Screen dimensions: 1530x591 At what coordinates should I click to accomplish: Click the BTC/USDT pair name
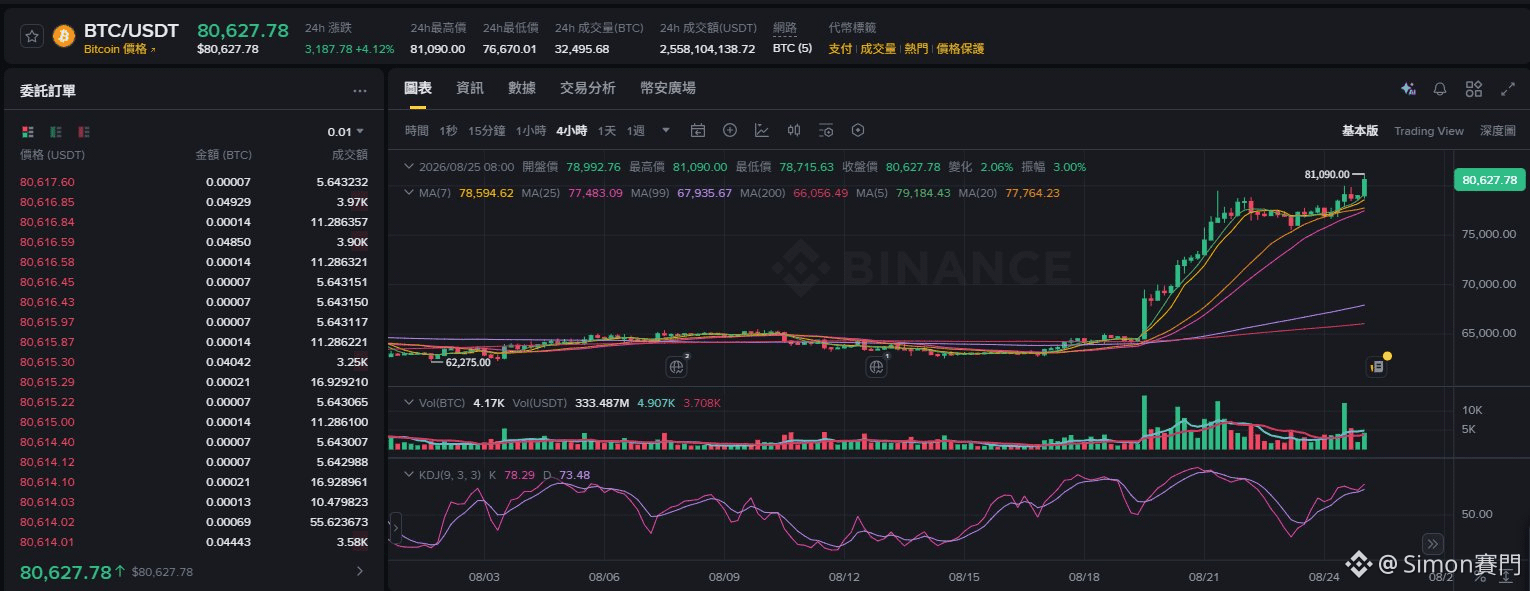[131, 31]
